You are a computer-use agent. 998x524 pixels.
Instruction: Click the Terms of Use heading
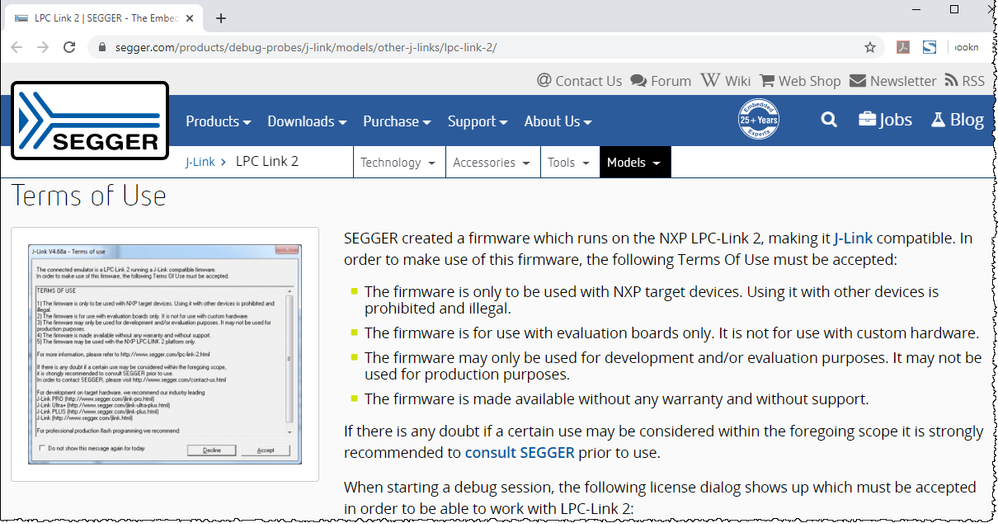tap(88, 195)
